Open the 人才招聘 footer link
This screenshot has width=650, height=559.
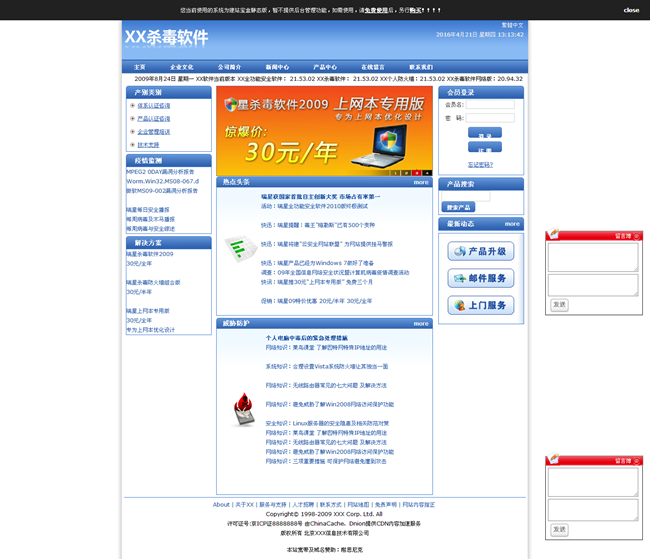(303, 505)
